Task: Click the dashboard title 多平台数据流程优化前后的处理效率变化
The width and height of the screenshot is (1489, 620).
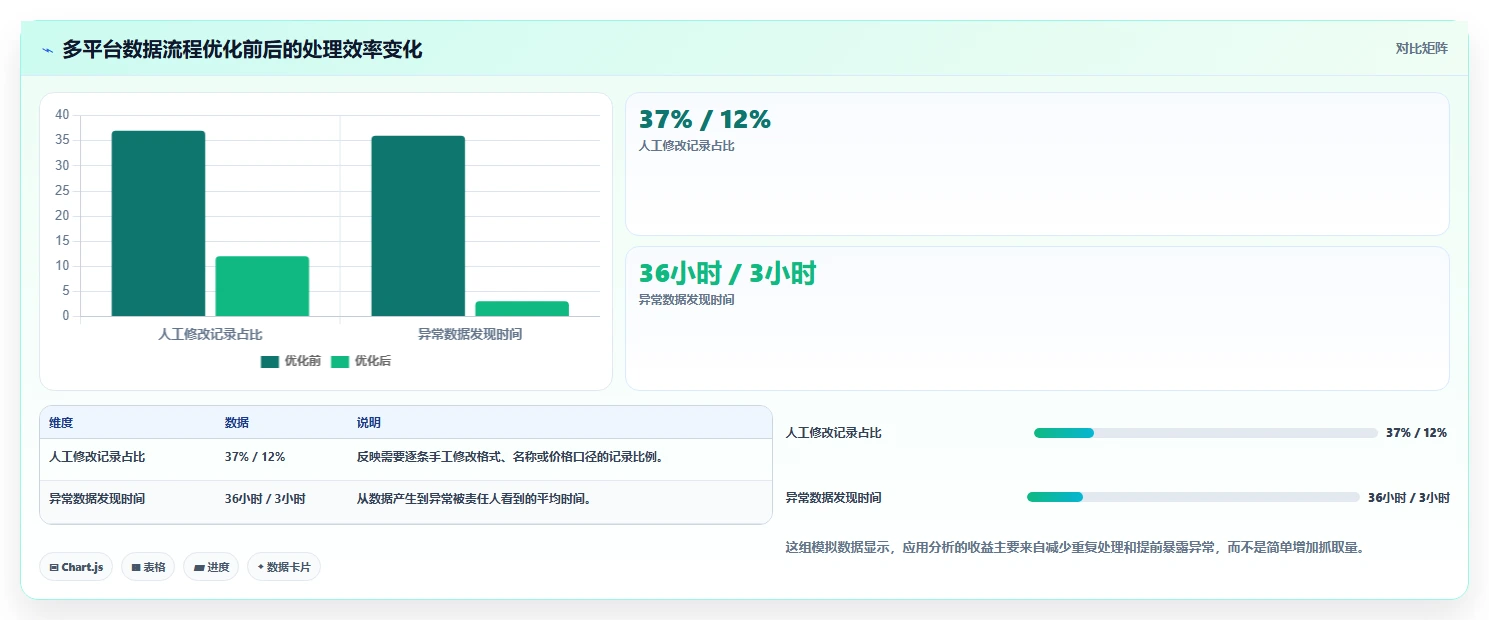Action: (x=242, y=49)
